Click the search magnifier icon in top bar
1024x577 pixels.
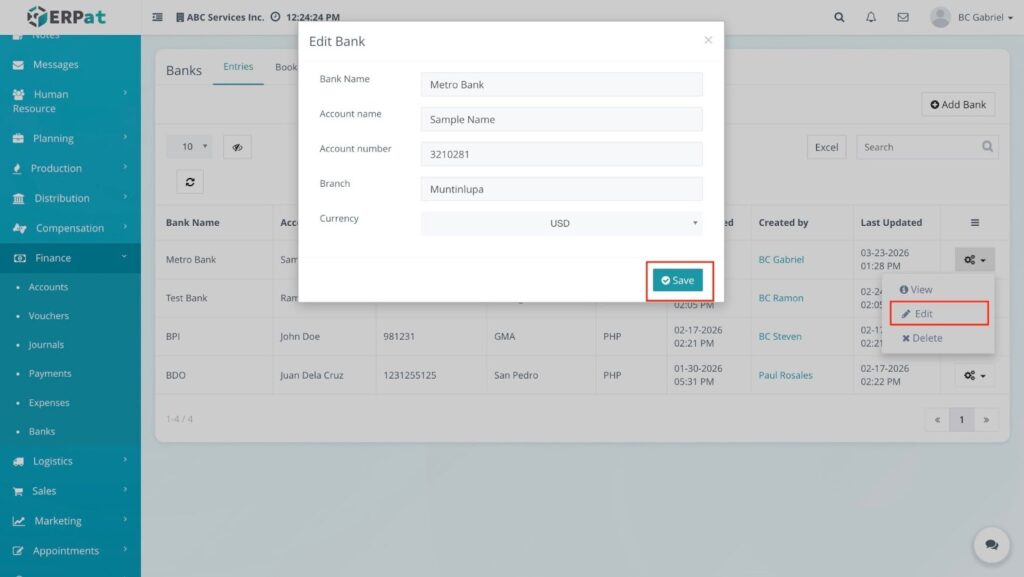coord(839,17)
